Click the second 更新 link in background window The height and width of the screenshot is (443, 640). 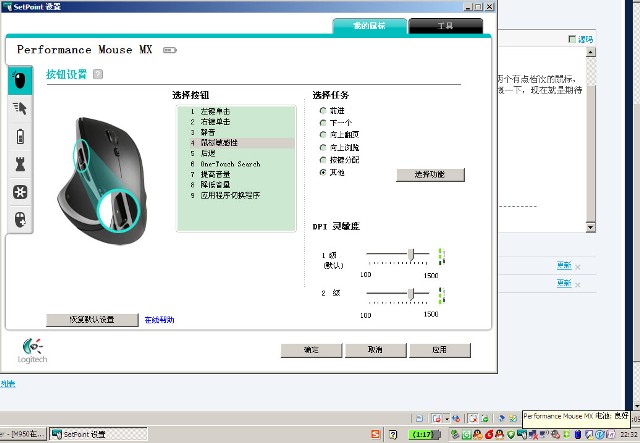click(x=564, y=283)
